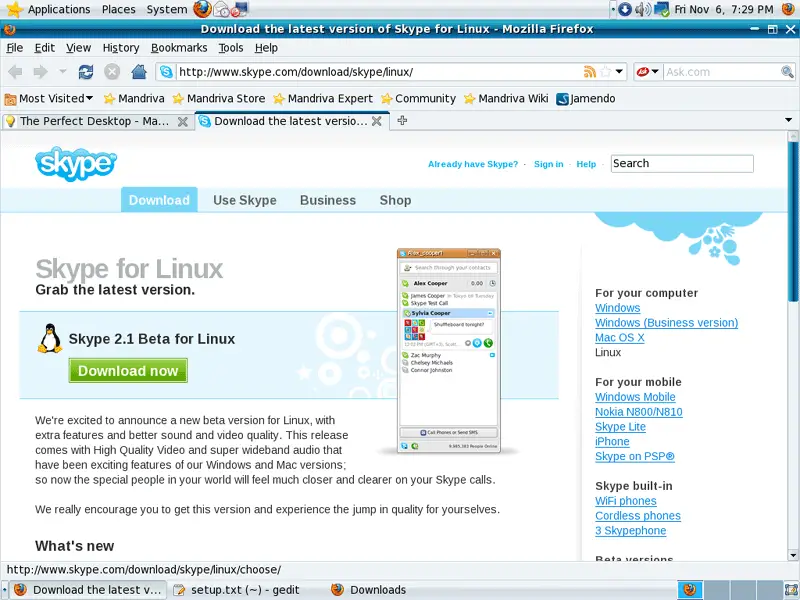The height and width of the screenshot is (600, 800).
Task: Open the URL history dropdown arrow
Action: 619,72
